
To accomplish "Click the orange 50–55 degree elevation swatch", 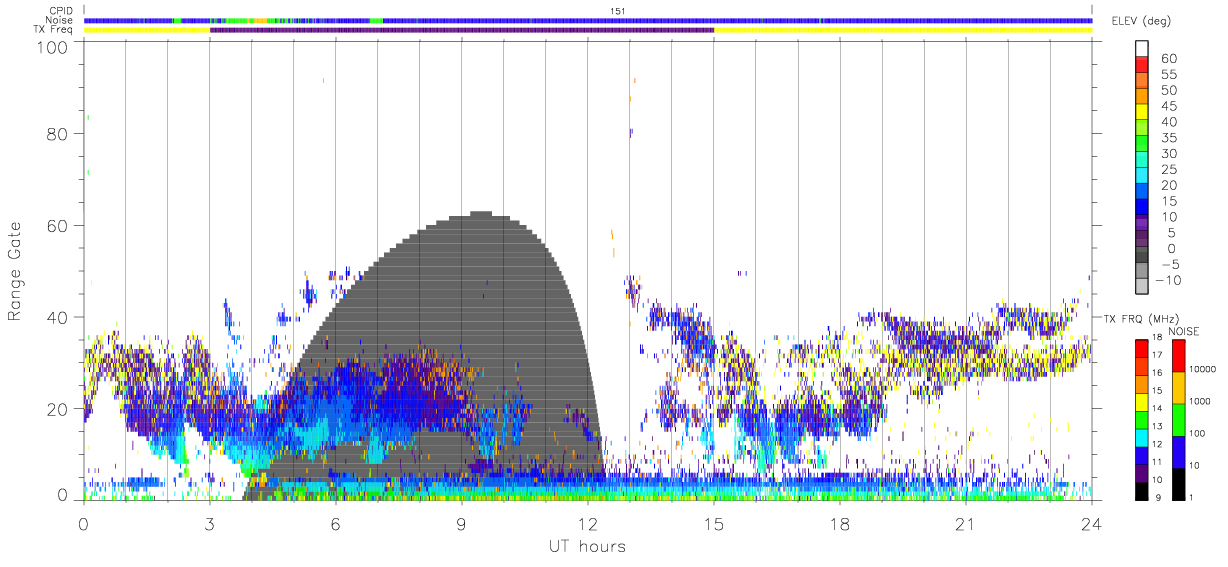I will (1143, 82).
